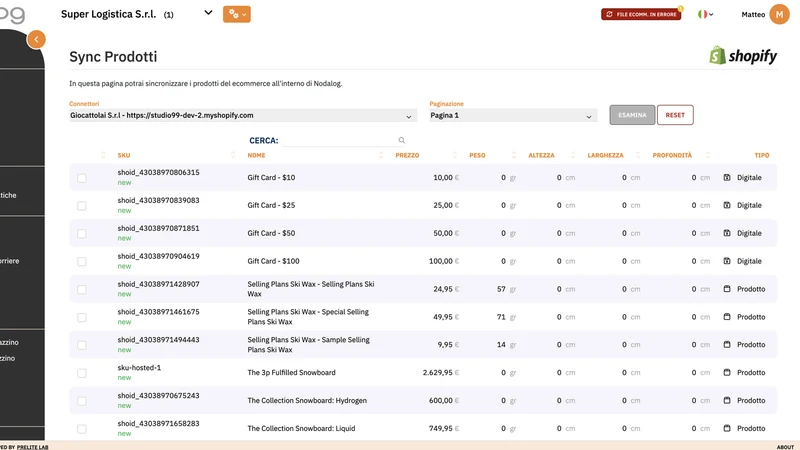This screenshot has width=800, height=450.
Task: Click the price 2.629,95 €
Action: tap(441, 373)
